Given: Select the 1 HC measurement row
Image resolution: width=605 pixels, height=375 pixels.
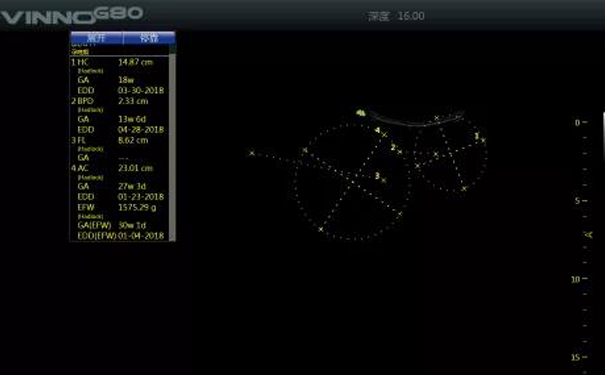Looking at the screenshot, I should (119, 62).
